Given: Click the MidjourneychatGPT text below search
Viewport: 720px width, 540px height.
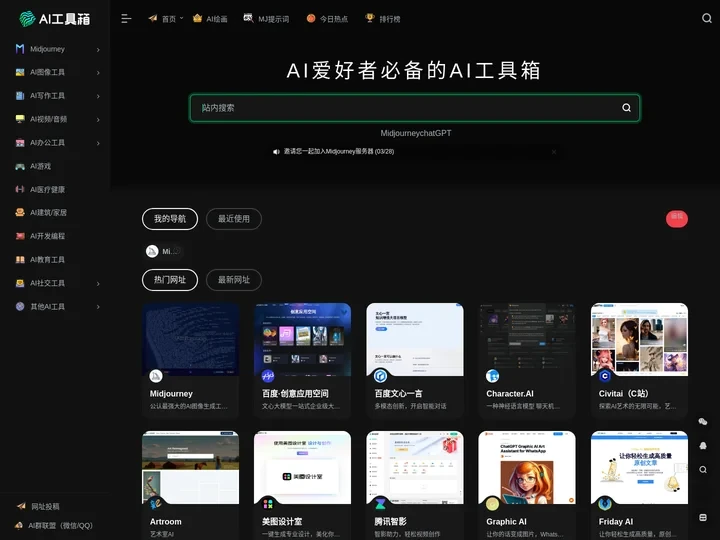Looking at the screenshot, I should (416, 133).
